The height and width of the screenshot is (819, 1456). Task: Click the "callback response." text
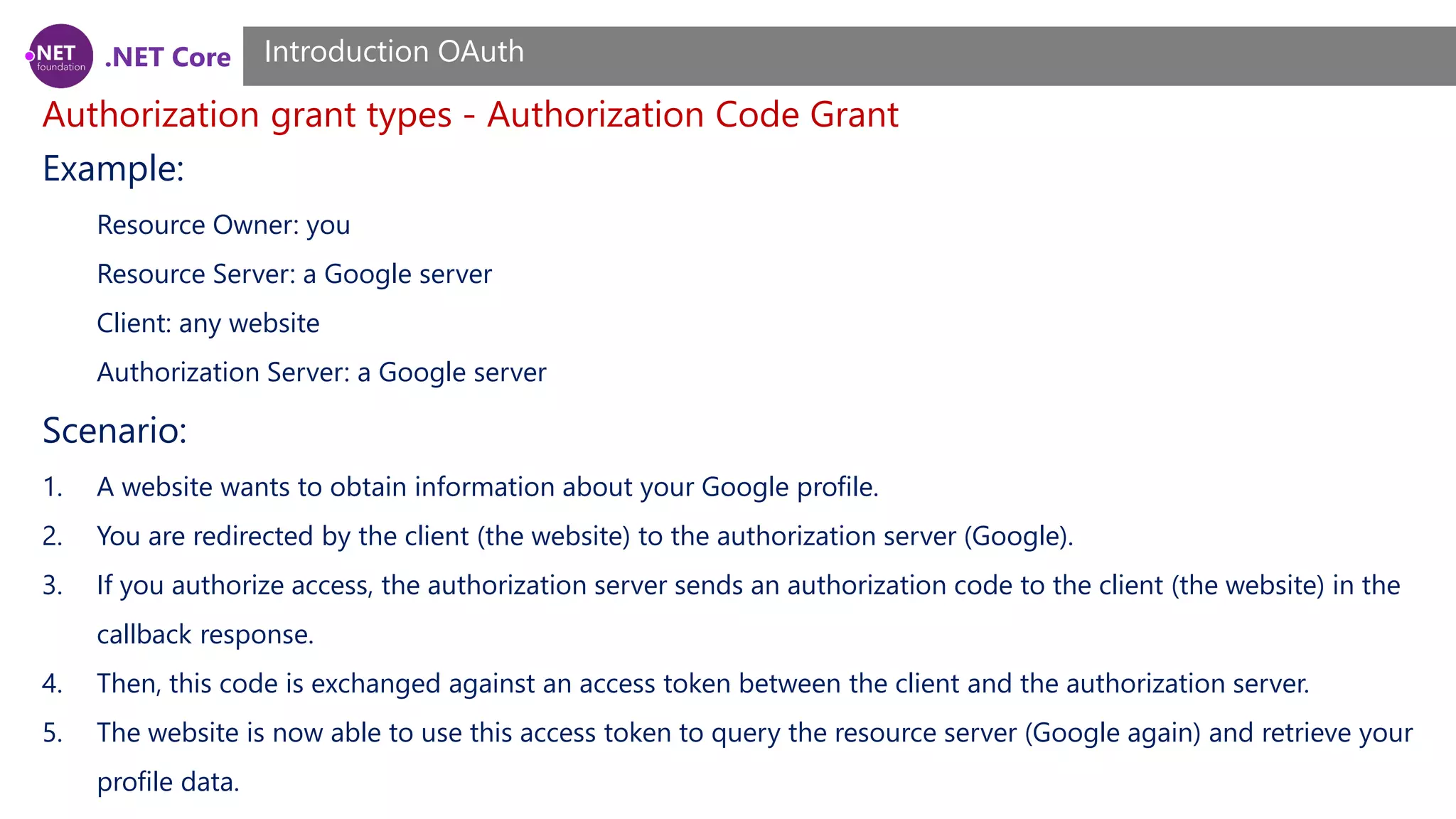pos(205,635)
